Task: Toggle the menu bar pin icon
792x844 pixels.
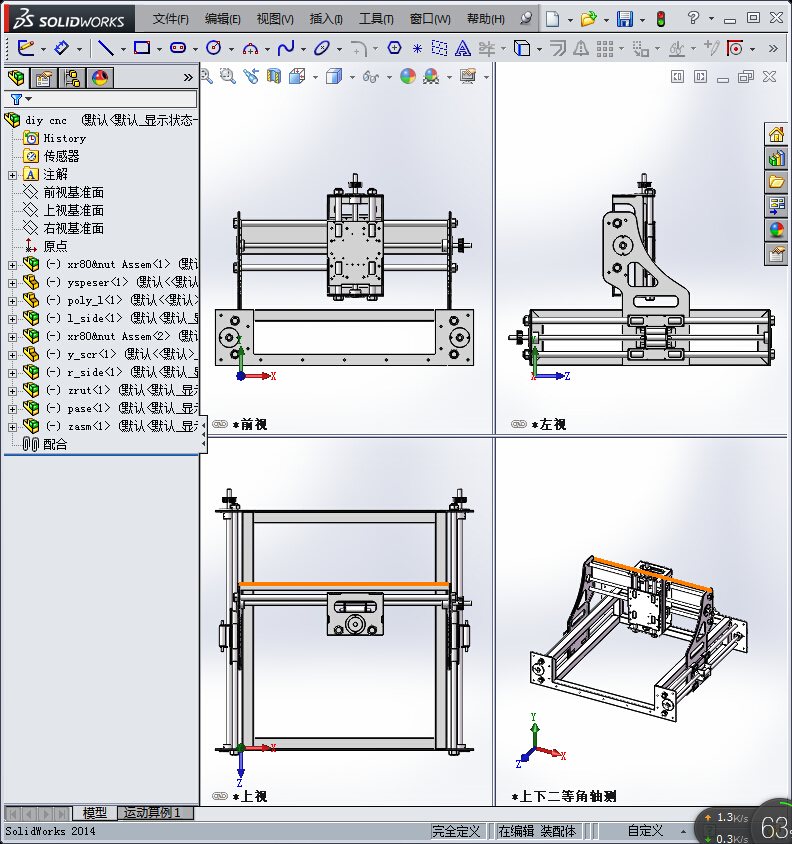Action: click(x=526, y=19)
